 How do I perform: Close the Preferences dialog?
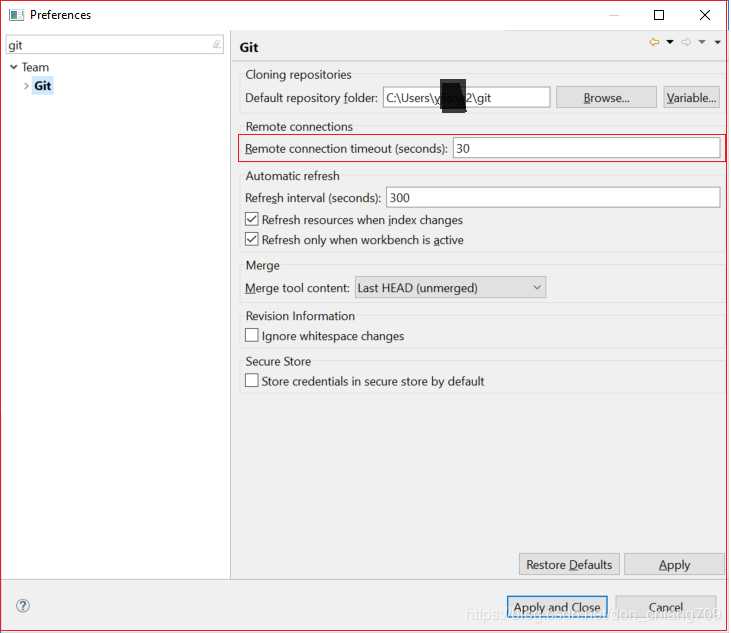click(705, 15)
